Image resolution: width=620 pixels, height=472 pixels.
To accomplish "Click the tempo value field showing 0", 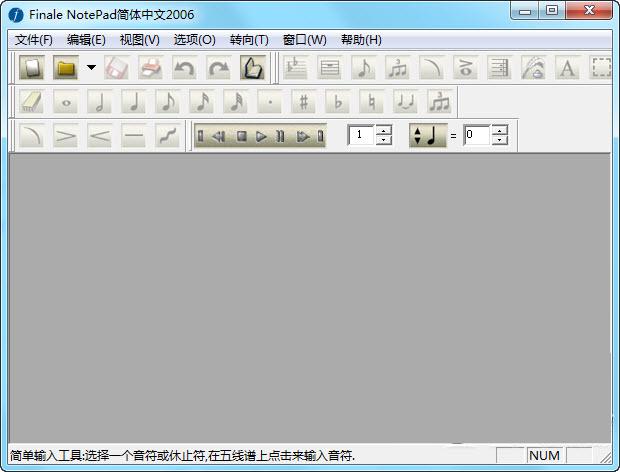I will pyautogui.click(x=477, y=135).
